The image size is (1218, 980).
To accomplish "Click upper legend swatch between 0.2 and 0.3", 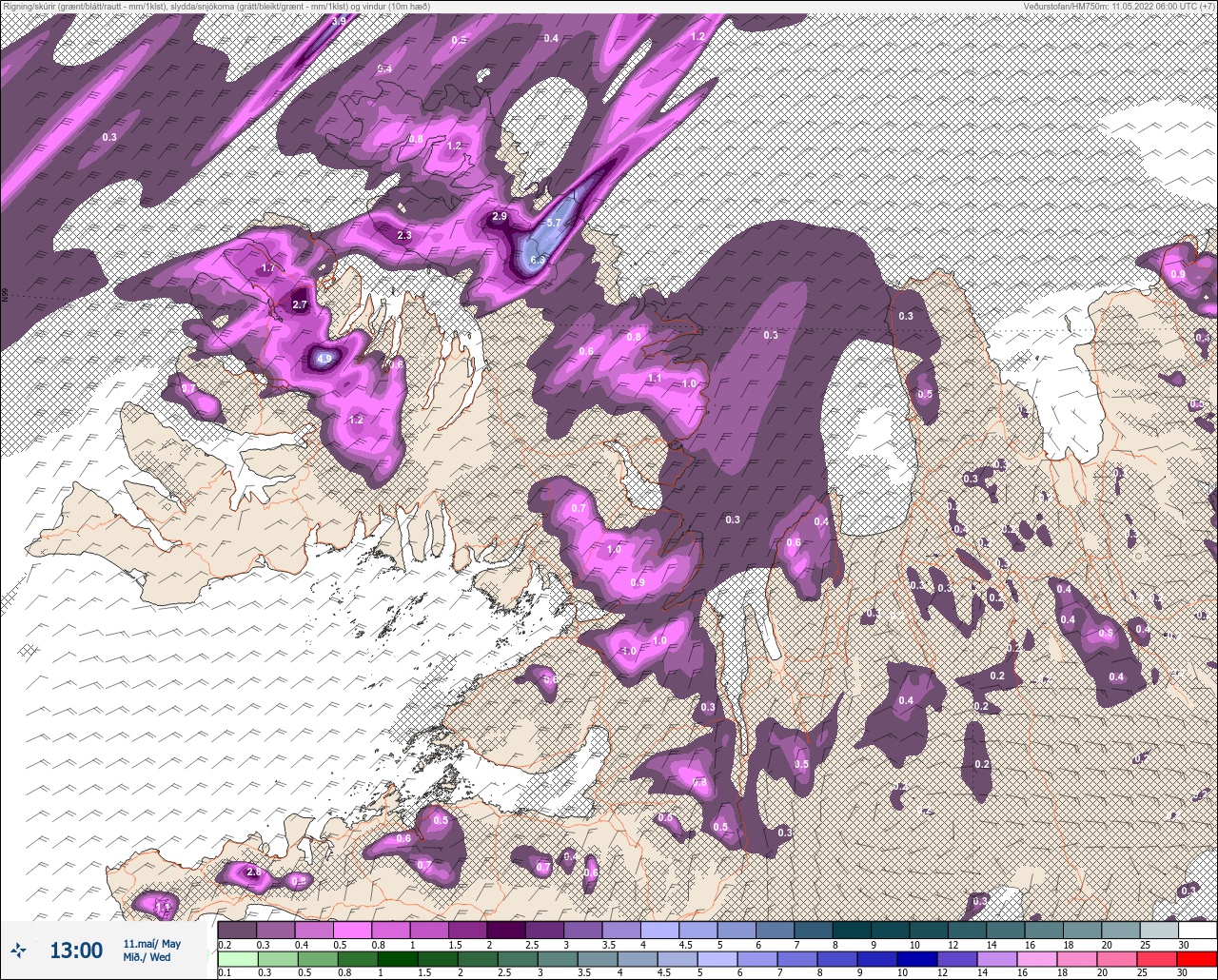I will pos(237,930).
